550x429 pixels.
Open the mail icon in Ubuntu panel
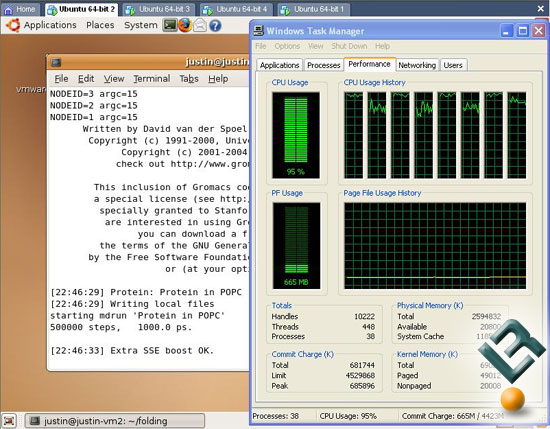point(200,25)
